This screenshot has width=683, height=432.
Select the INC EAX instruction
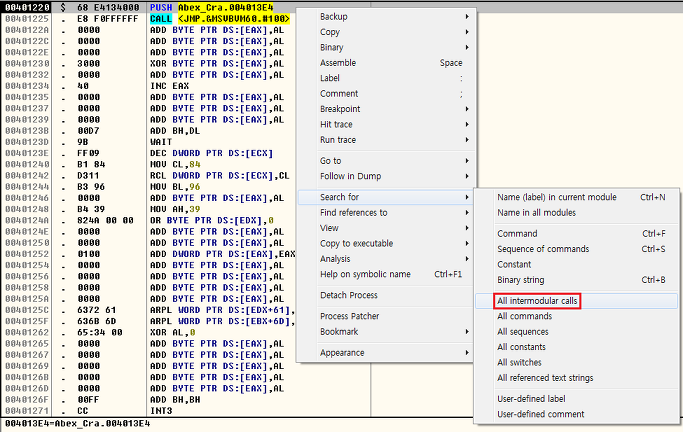[x=169, y=86]
